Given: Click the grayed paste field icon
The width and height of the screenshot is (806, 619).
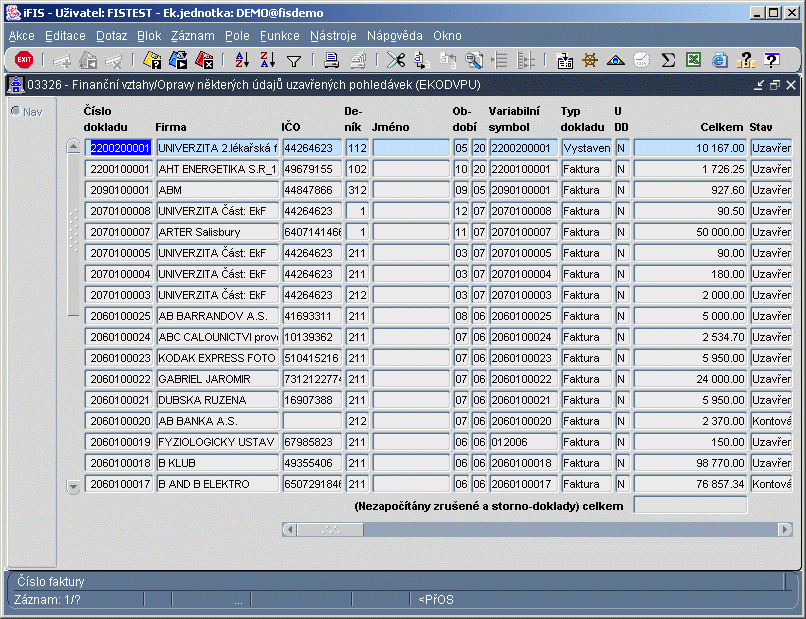Looking at the screenshot, I should pyautogui.click(x=448, y=60).
